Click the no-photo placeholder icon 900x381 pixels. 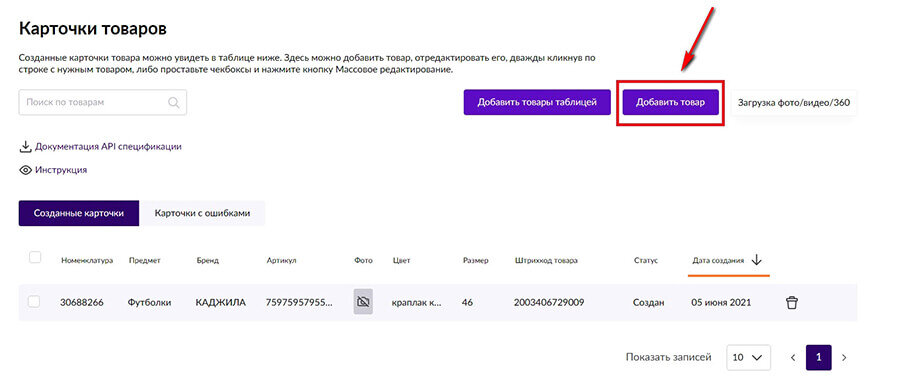tap(363, 302)
